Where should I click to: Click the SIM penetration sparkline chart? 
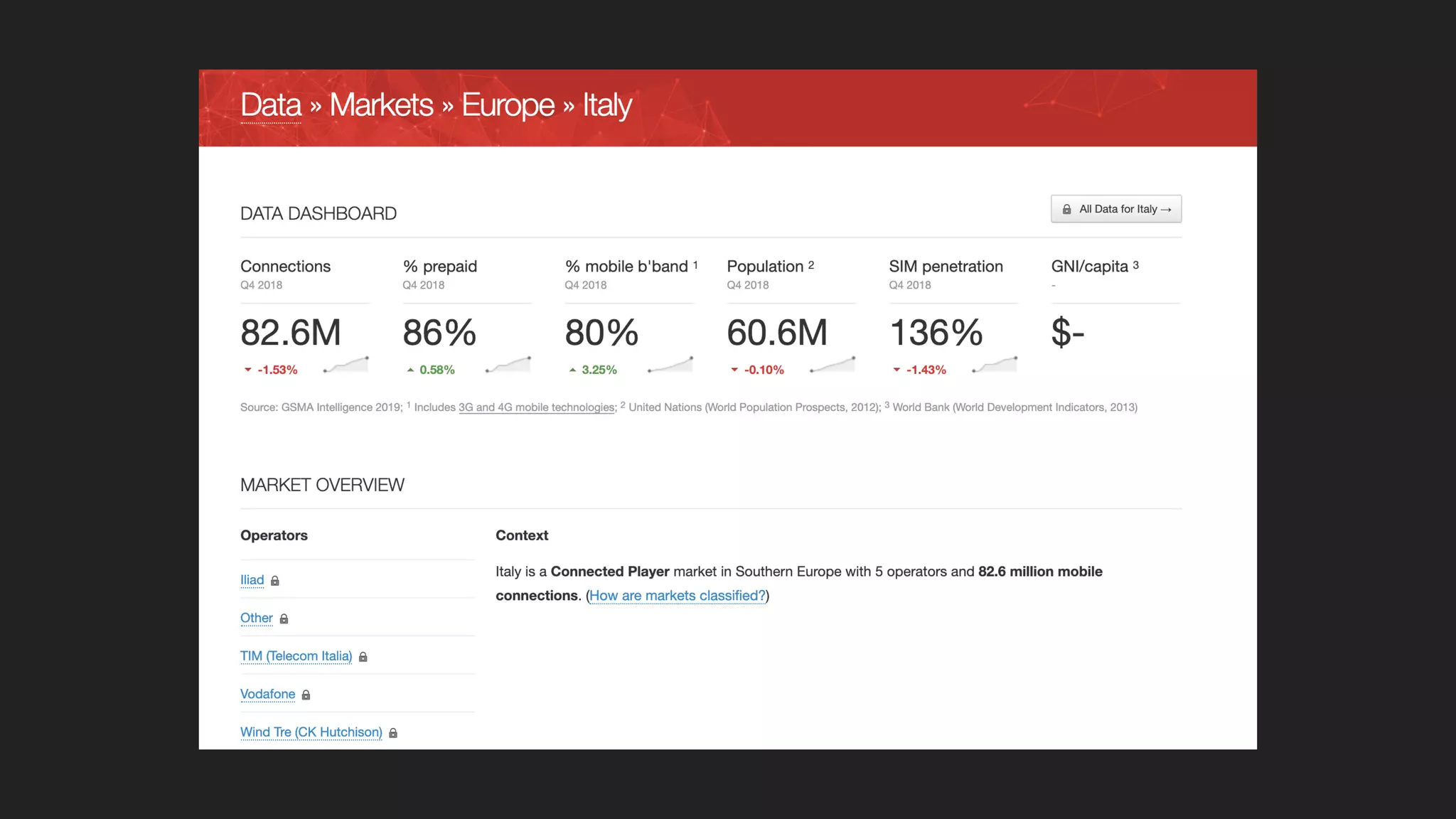(x=995, y=365)
